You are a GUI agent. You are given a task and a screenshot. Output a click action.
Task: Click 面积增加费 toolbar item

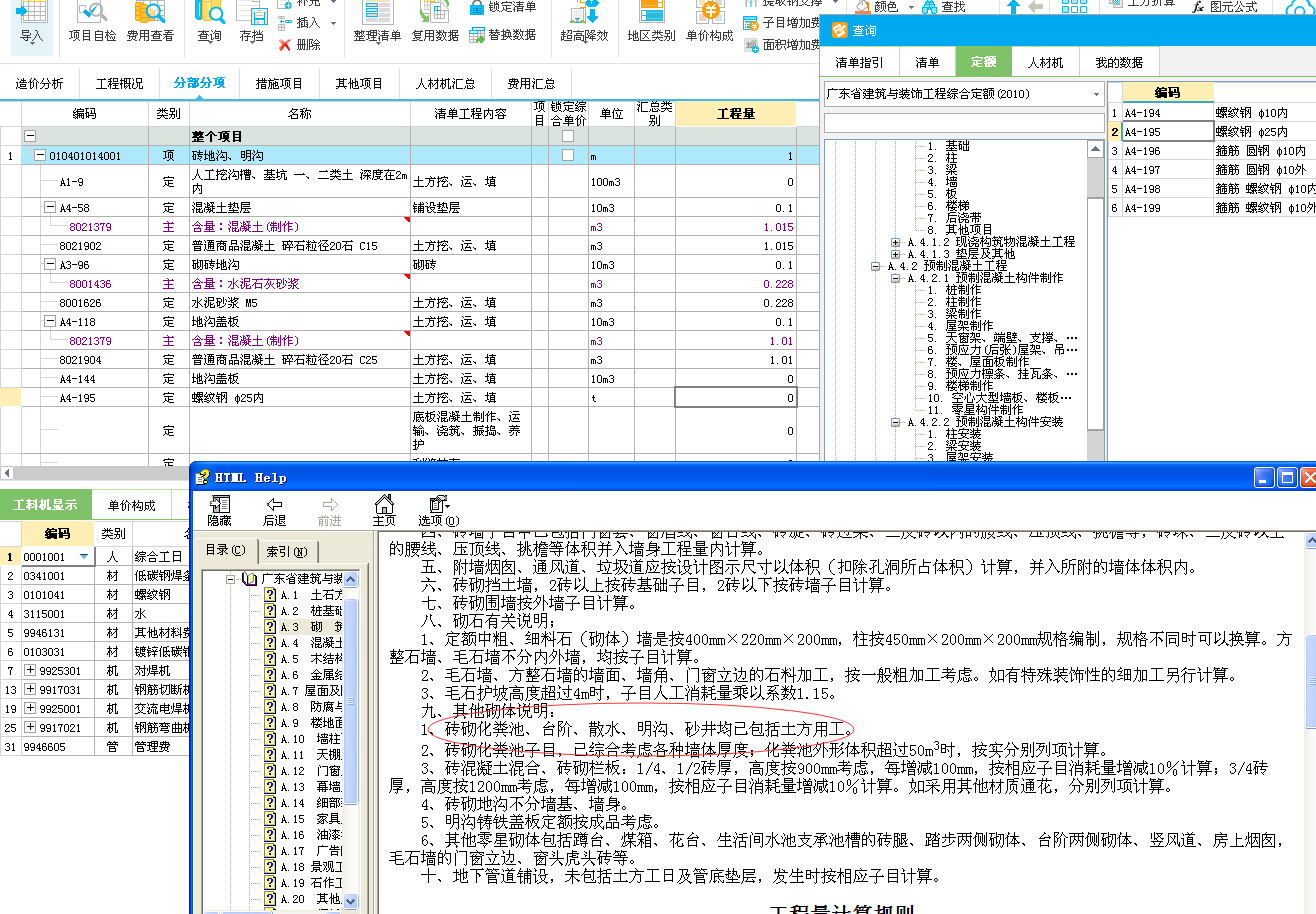click(x=783, y=45)
